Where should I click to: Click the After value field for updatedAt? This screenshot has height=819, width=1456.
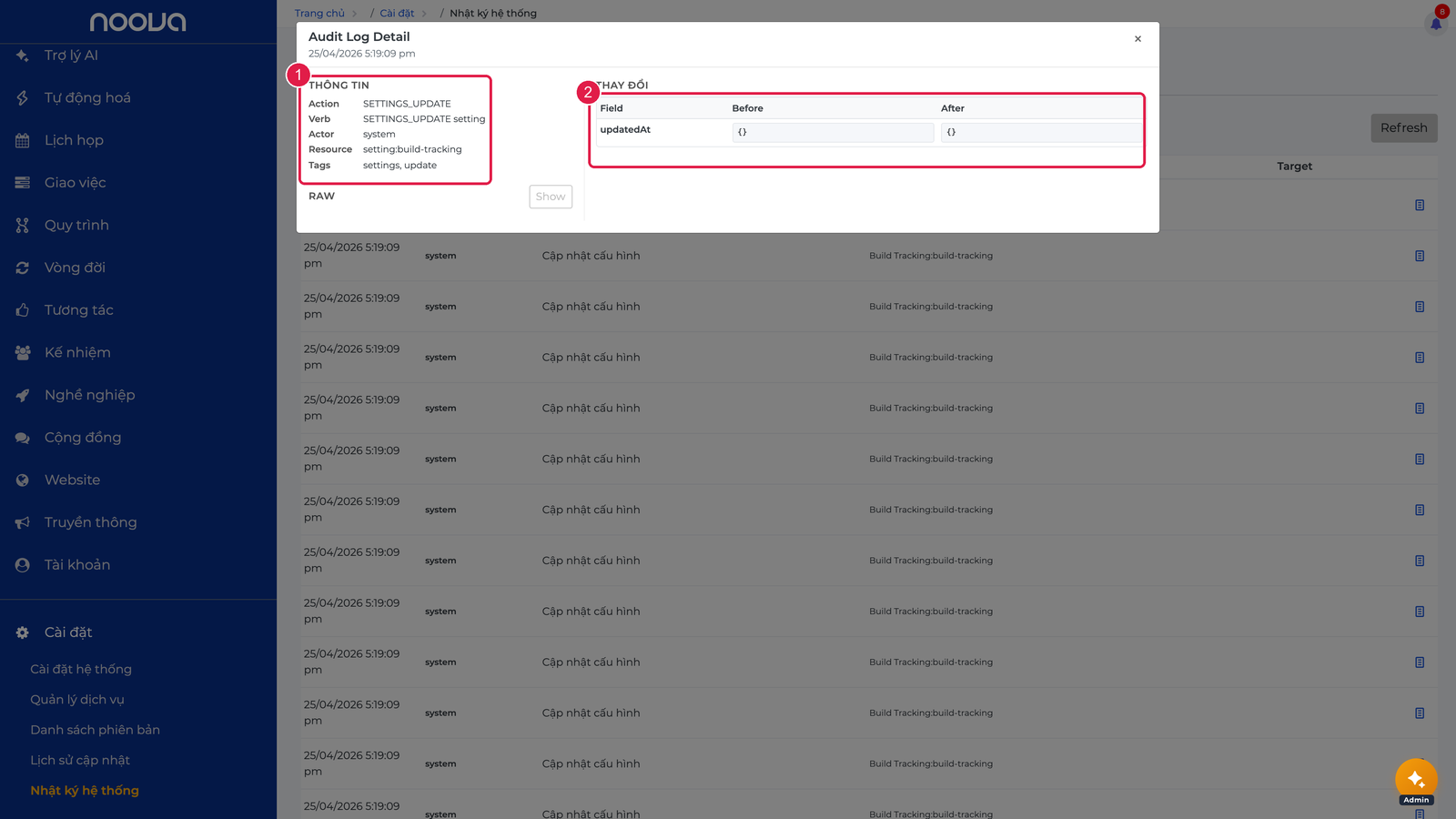pos(1041,133)
